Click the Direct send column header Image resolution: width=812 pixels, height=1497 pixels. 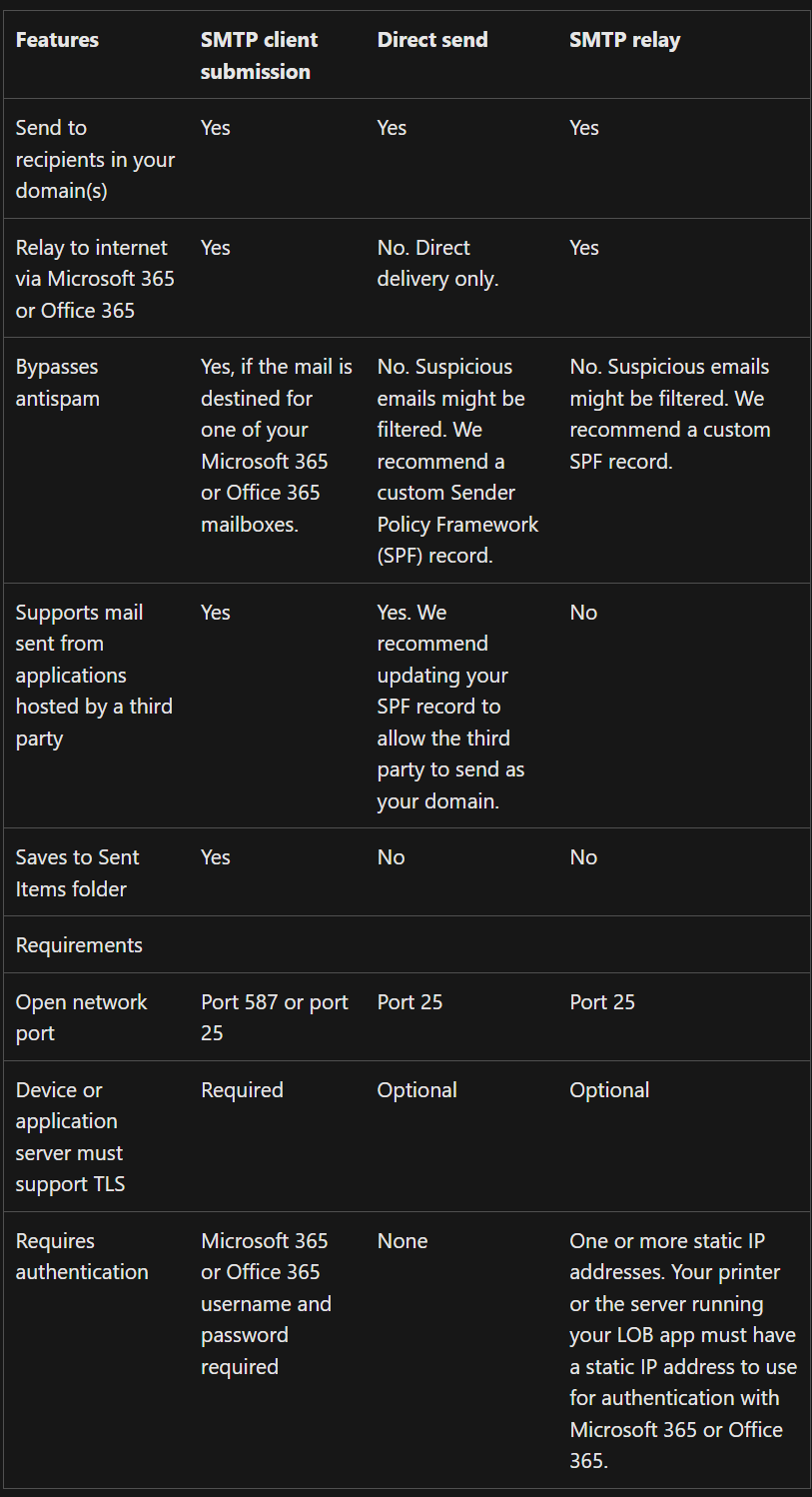(x=432, y=40)
